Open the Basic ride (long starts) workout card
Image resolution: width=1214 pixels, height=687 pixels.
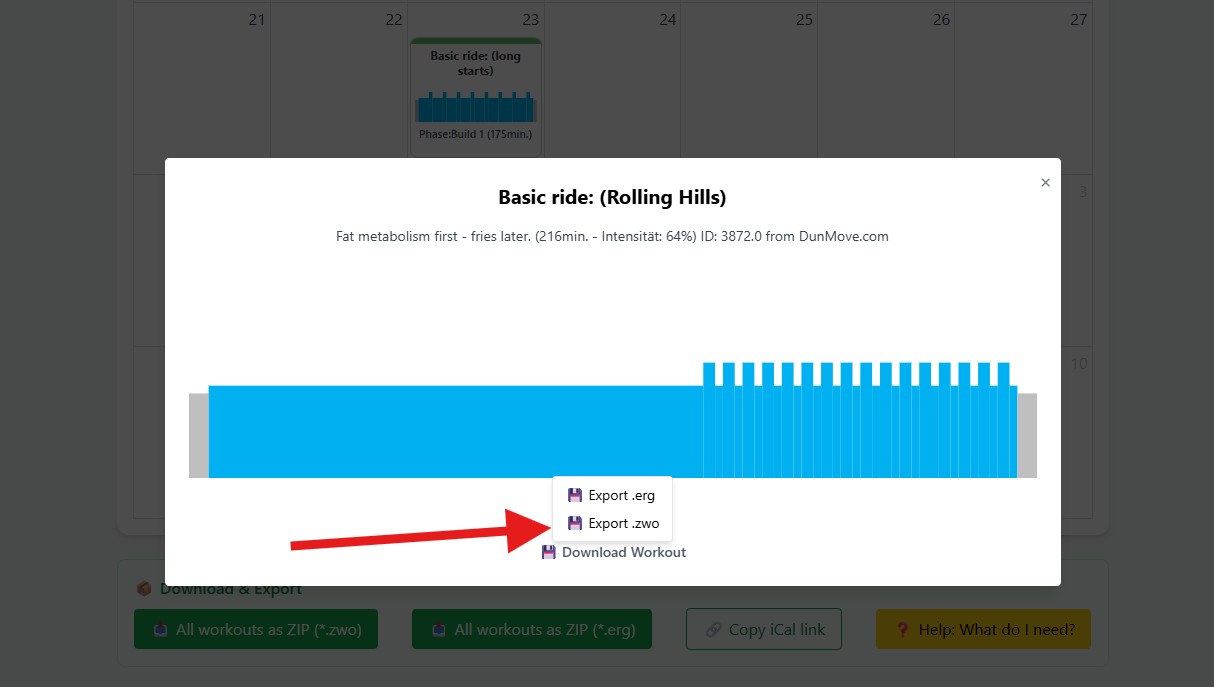pos(476,98)
